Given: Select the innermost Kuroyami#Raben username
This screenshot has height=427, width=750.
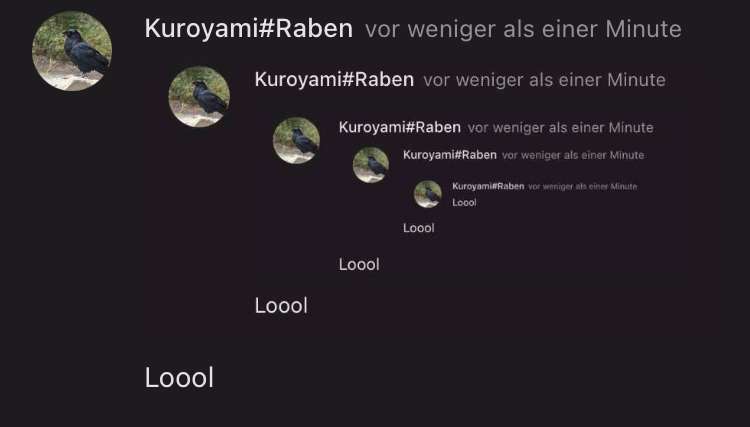Looking at the screenshot, I should 488,186.
